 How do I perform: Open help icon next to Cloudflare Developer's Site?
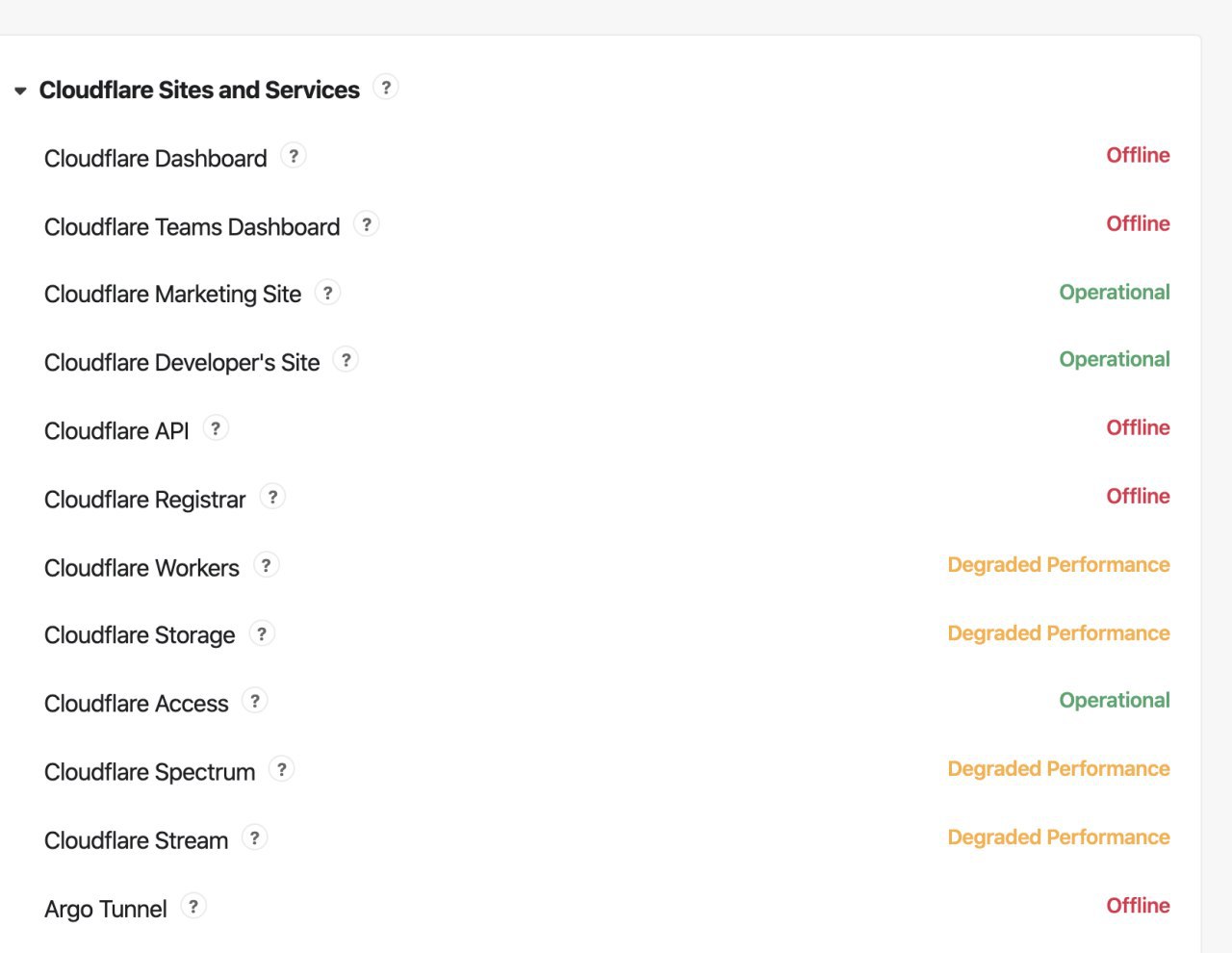tap(346, 361)
